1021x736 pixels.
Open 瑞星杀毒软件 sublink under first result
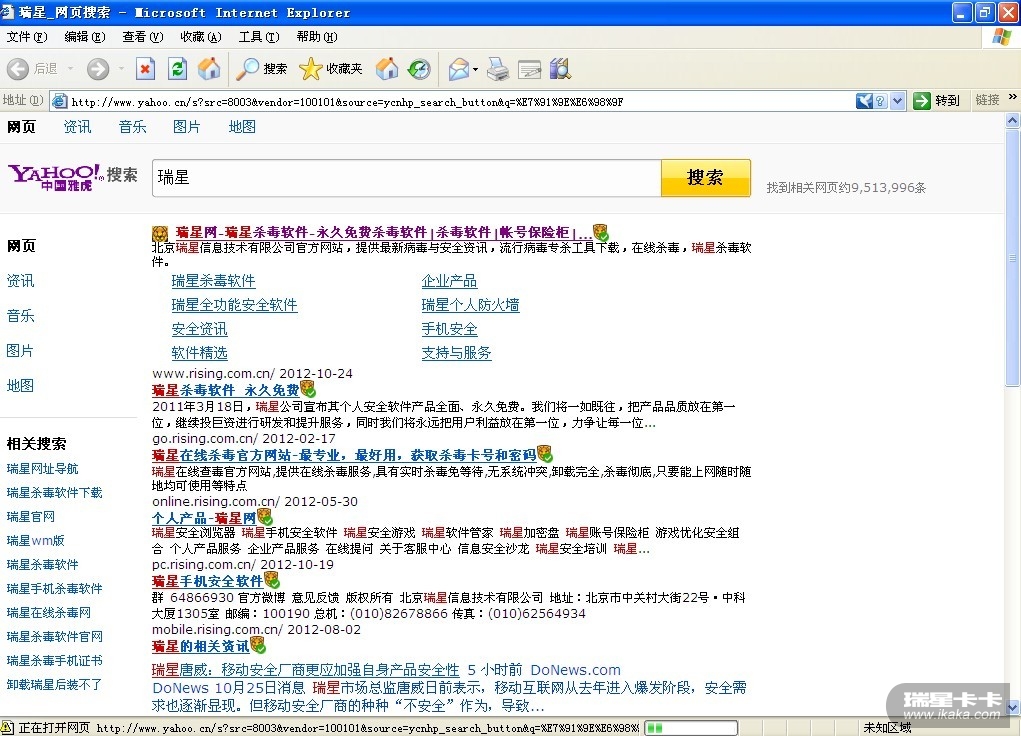(214, 281)
